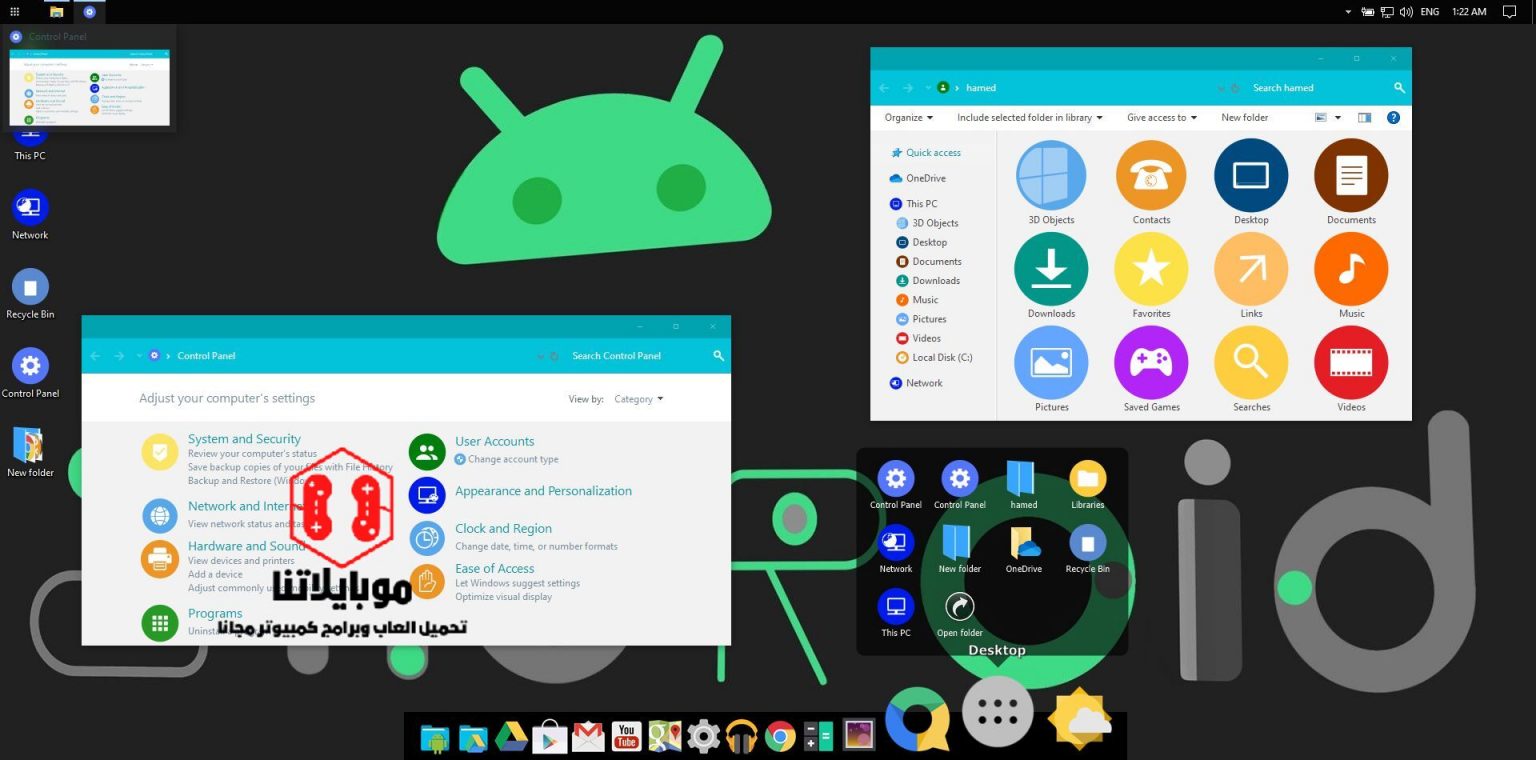Screen dimensions: 1536x760
Task: Open the Documents folder tile in hamed window
Action: pyautogui.click(x=1351, y=183)
